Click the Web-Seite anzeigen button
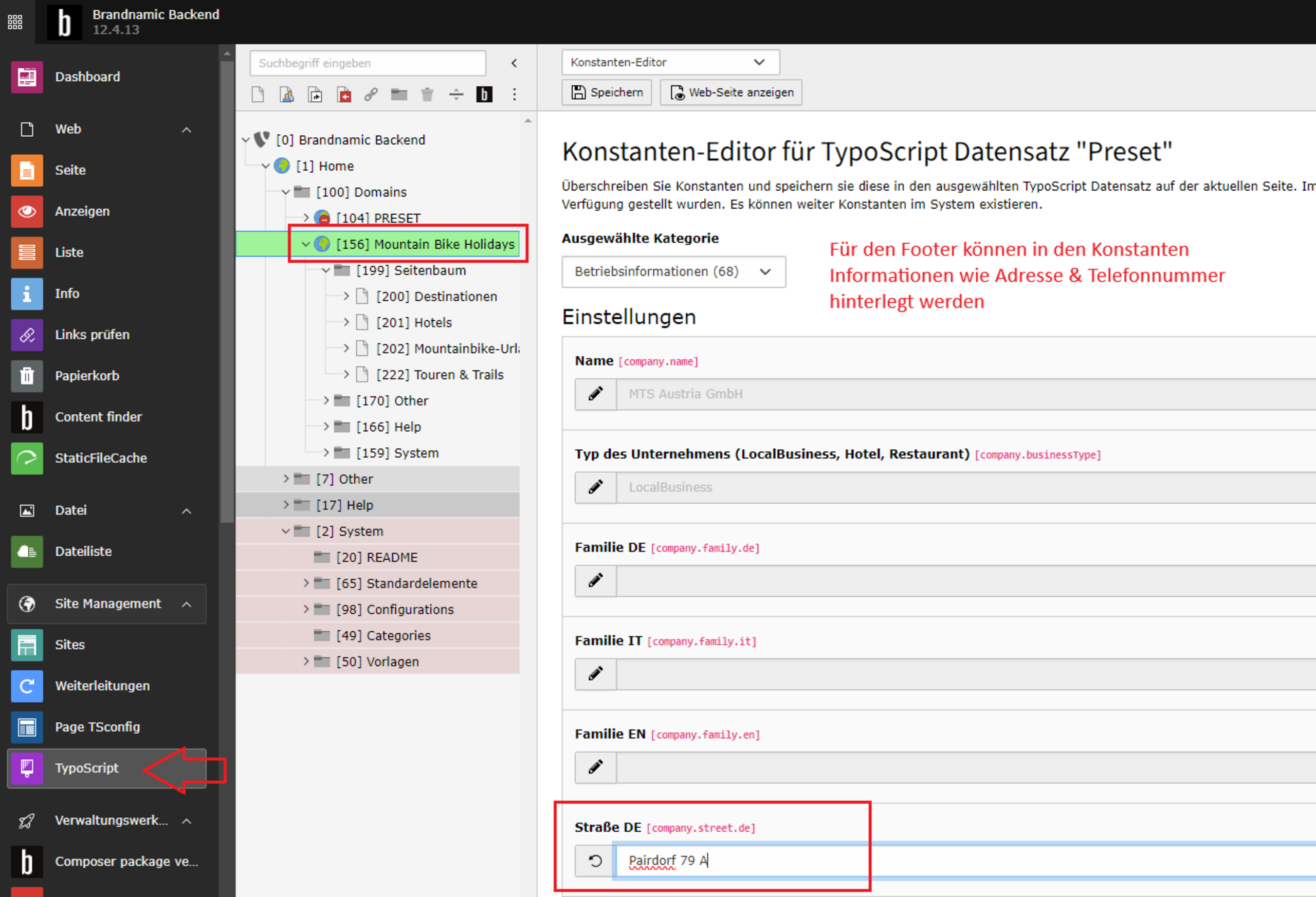This screenshot has width=1316, height=897. pyautogui.click(x=730, y=93)
